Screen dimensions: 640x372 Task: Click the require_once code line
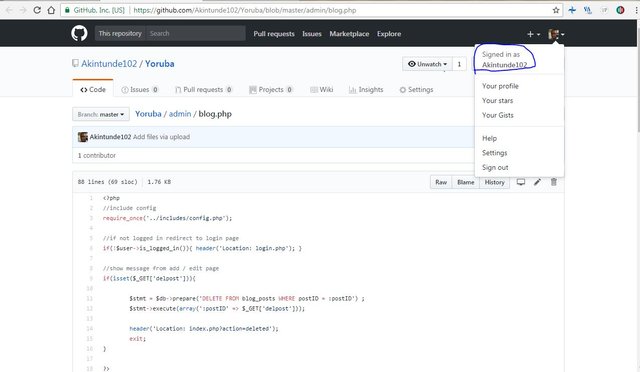tap(167, 218)
